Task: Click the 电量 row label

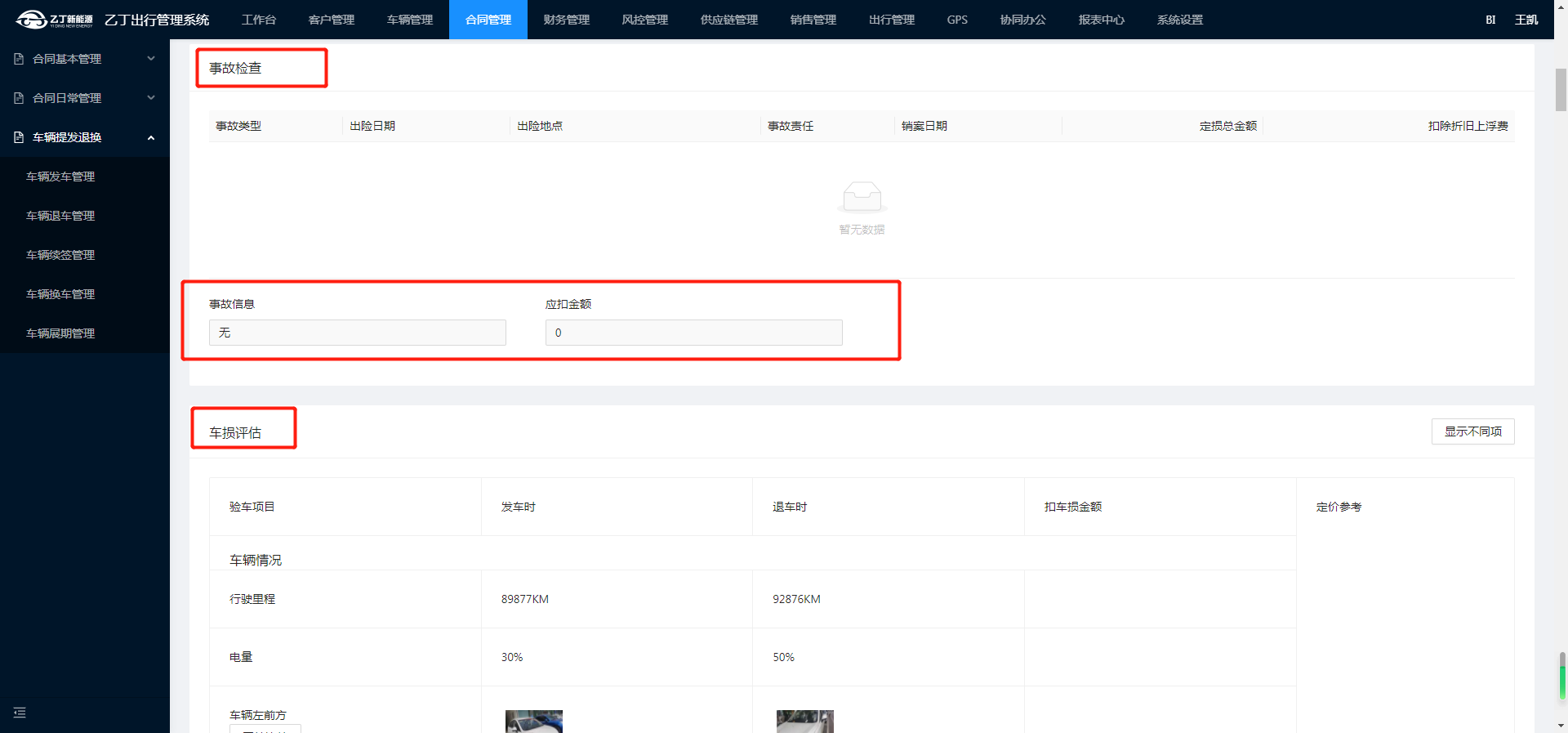Action: pyautogui.click(x=241, y=657)
